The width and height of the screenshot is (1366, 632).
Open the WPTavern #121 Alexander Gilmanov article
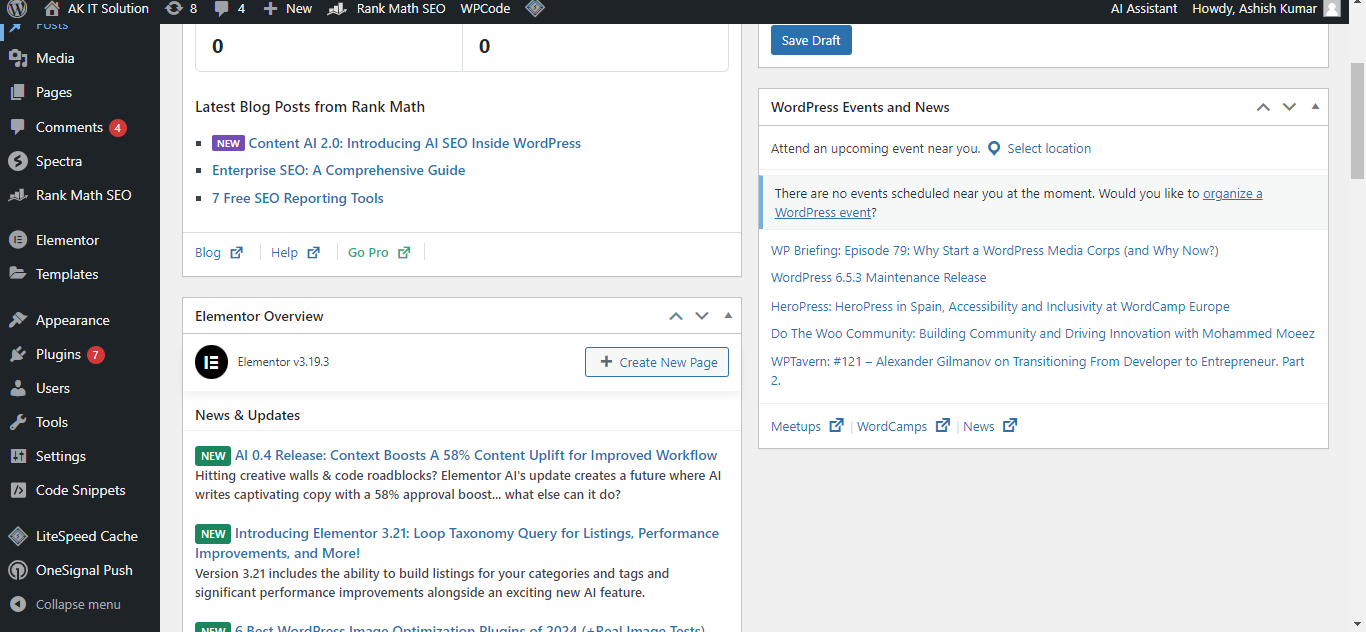[1037, 371]
